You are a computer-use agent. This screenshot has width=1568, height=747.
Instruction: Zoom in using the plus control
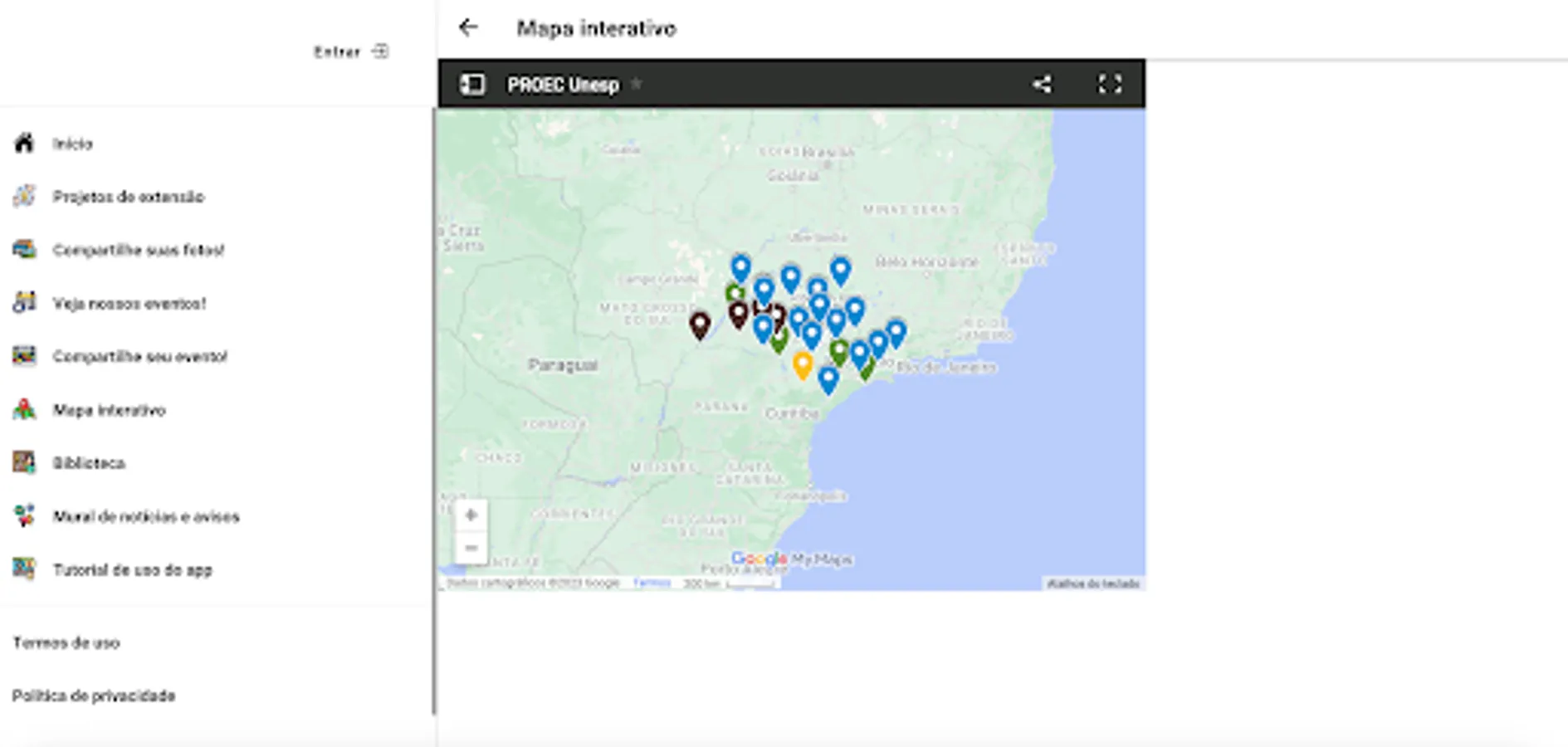point(470,515)
